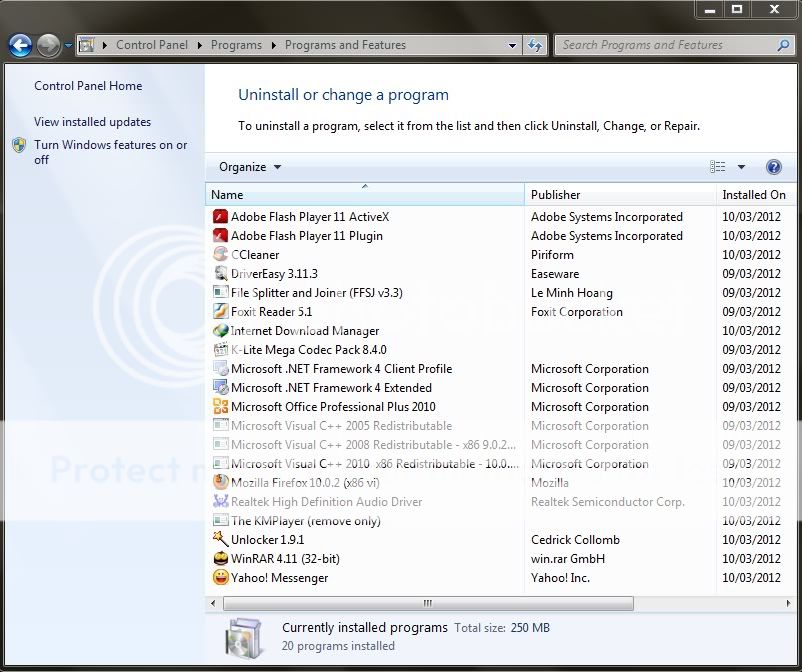This screenshot has height=672, width=802.
Task: Click the Refresh button next to address bar
Action: 535,45
